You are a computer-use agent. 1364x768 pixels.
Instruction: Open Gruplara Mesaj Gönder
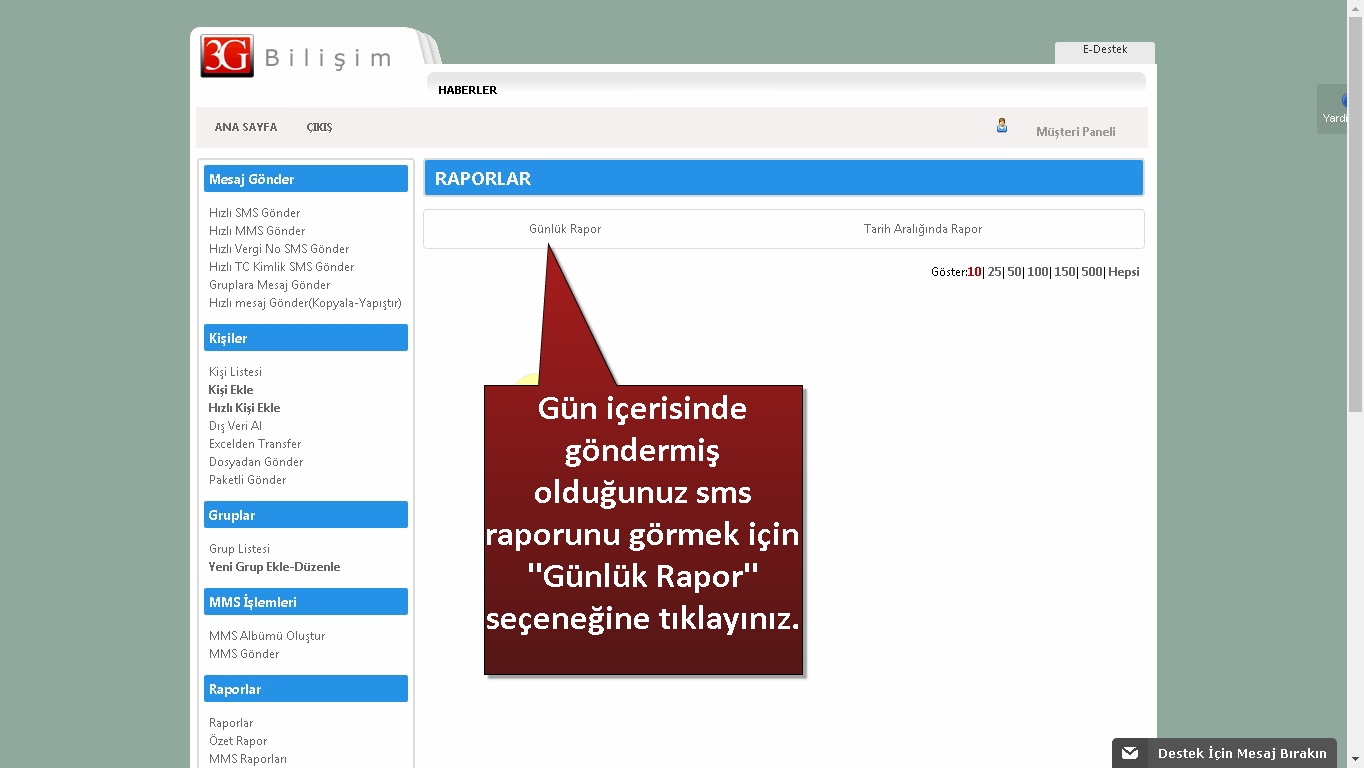(269, 285)
